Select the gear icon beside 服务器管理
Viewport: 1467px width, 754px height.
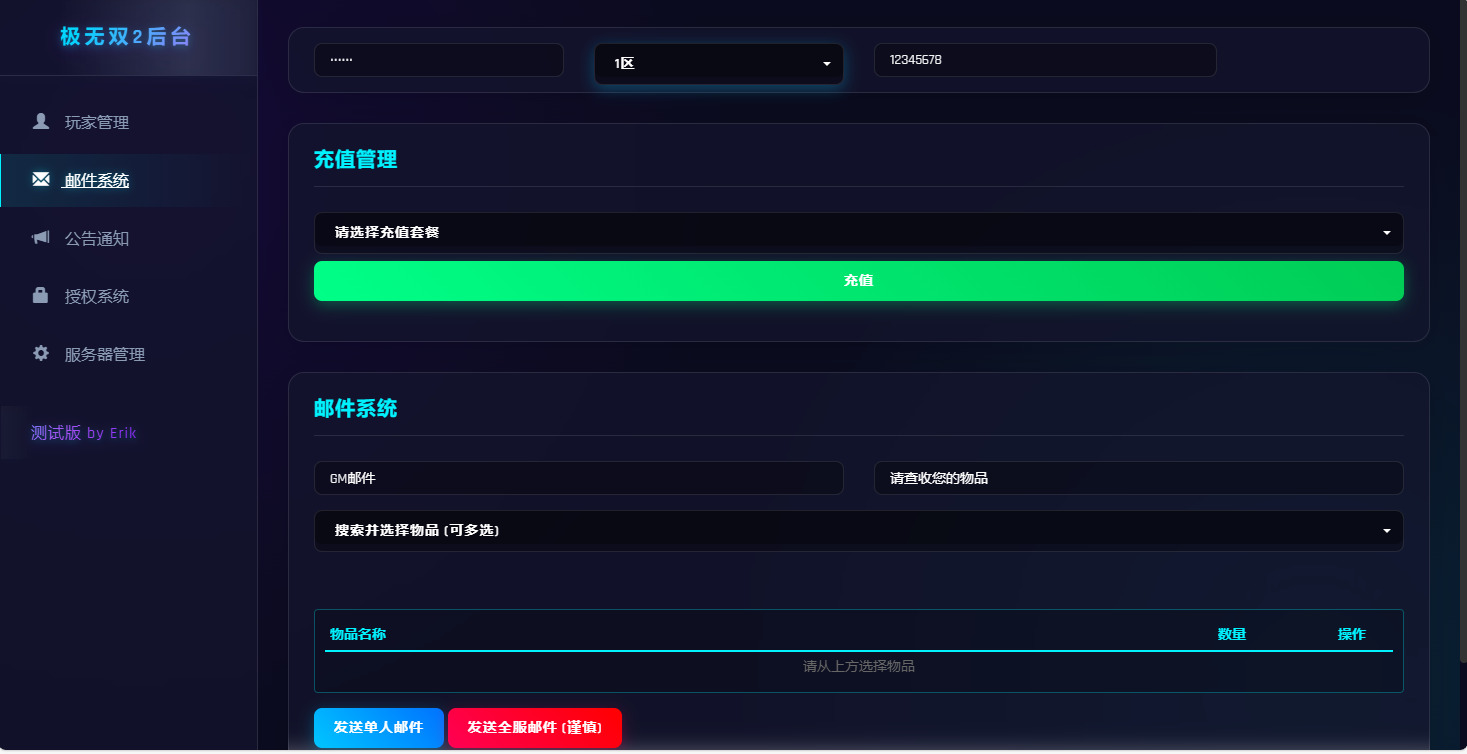point(40,354)
